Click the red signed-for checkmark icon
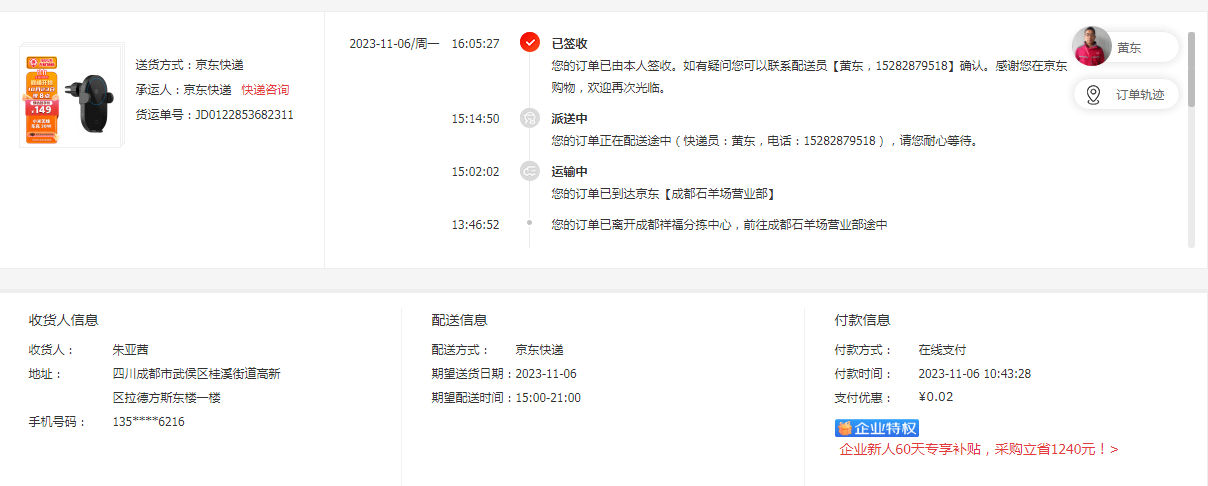Viewport: 1208px width, 486px height. coord(530,43)
